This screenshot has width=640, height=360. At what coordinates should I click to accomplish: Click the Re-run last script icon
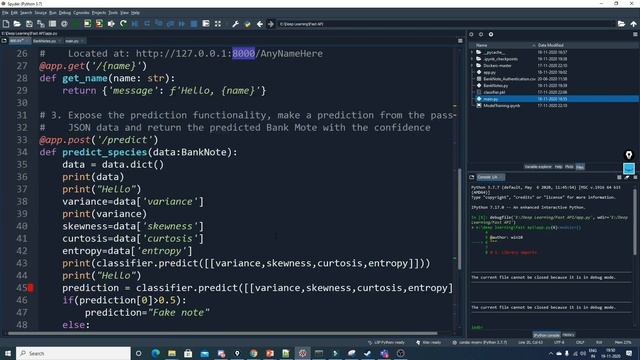tap(123, 24)
